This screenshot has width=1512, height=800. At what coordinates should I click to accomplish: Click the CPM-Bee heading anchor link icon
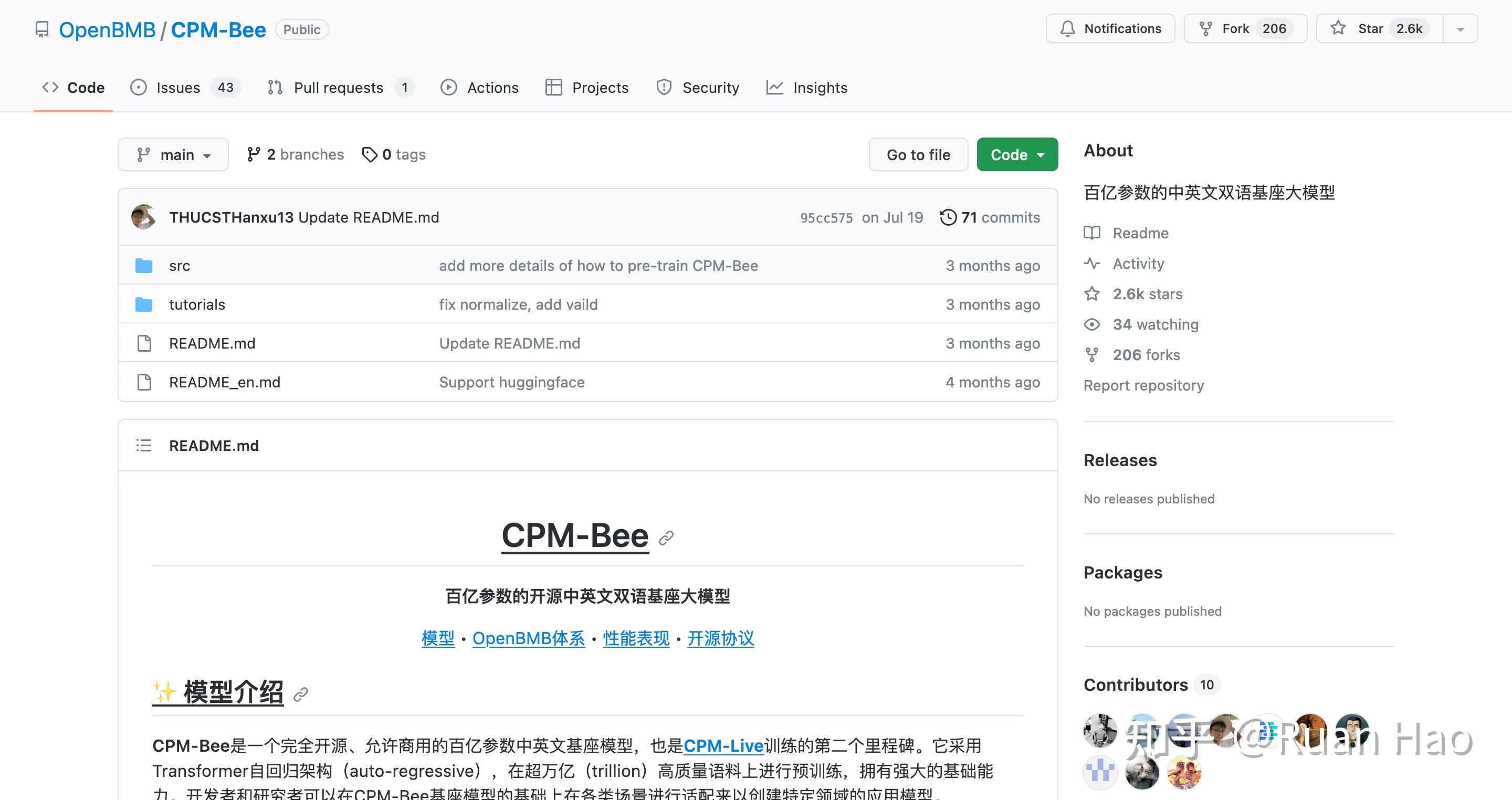[666, 538]
